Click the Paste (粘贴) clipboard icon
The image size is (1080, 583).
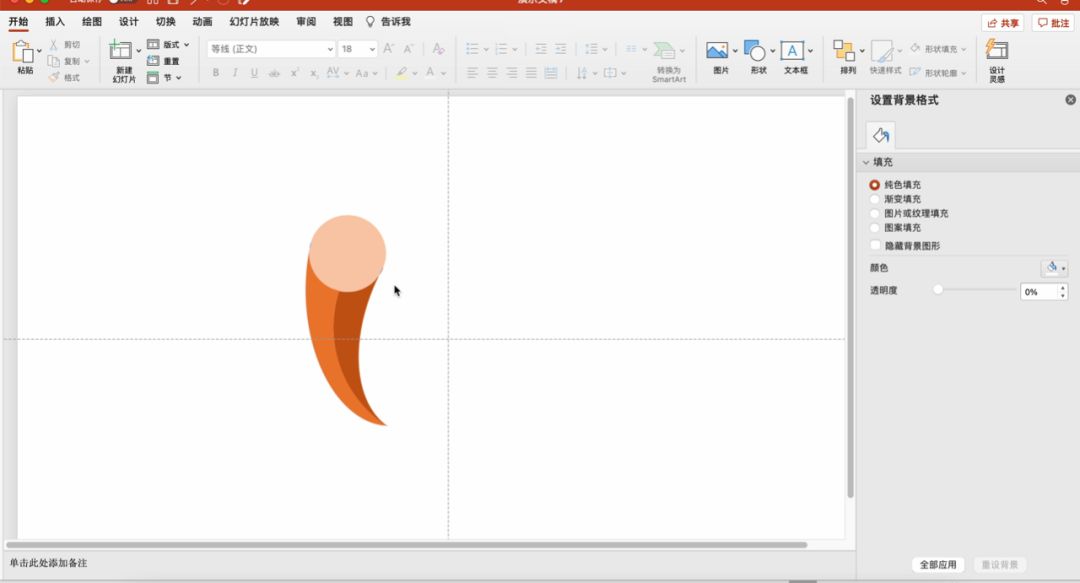(23, 52)
